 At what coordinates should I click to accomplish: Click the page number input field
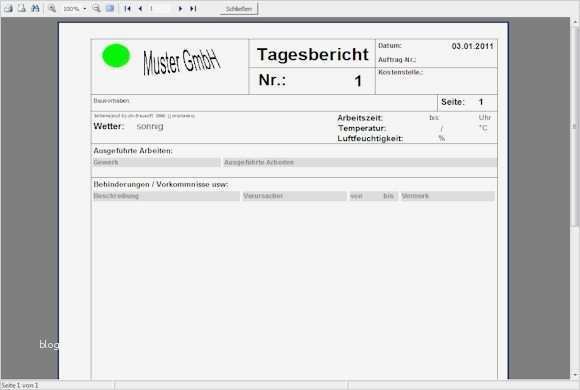click(x=160, y=9)
